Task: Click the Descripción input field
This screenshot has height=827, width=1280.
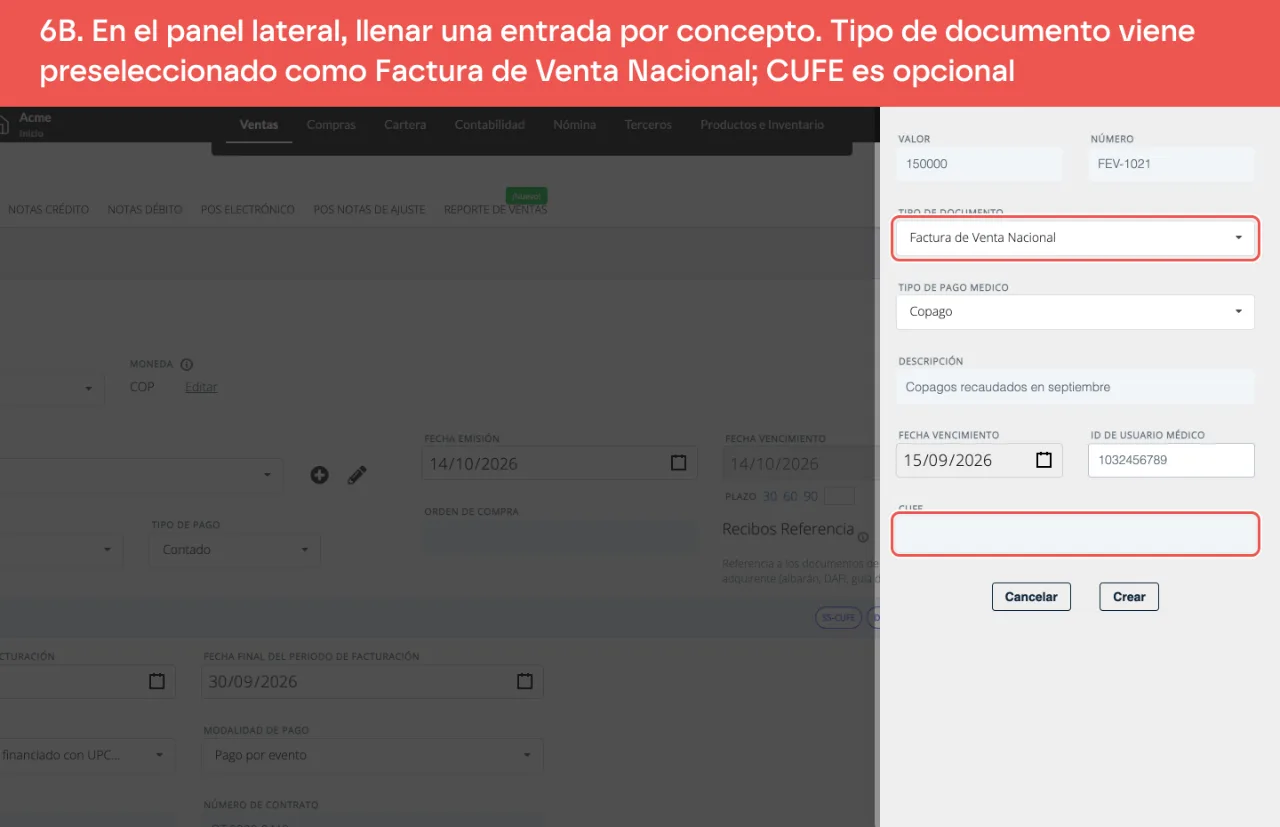Action: [1075, 387]
